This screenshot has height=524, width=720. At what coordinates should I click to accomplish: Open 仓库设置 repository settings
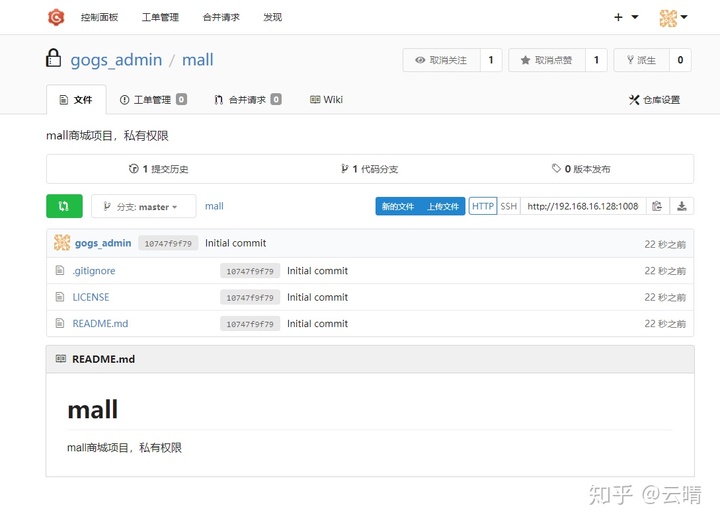click(654, 100)
